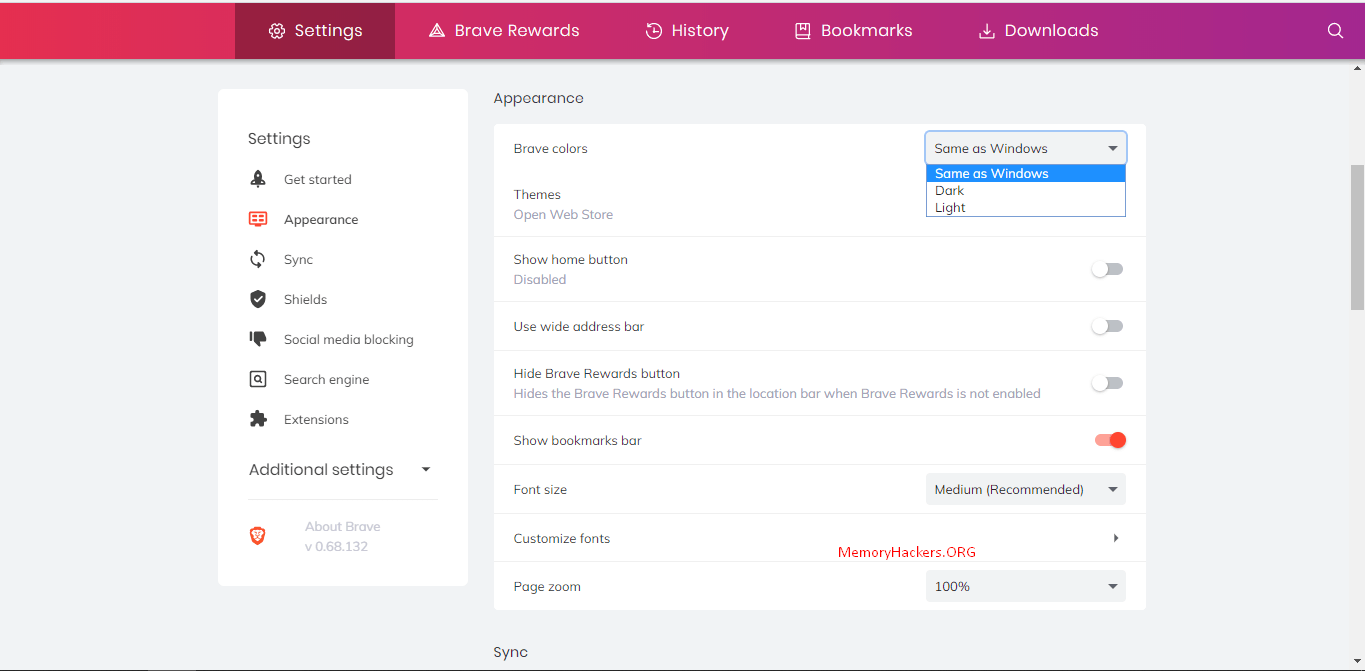Viewport: 1365px width, 671px height.
Task: Go to the Bookmarks tab
Action: (853, 31)
